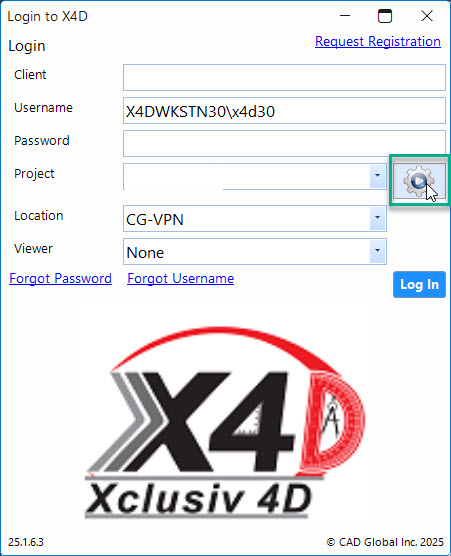Open the Location dropdown arrow

377,218
